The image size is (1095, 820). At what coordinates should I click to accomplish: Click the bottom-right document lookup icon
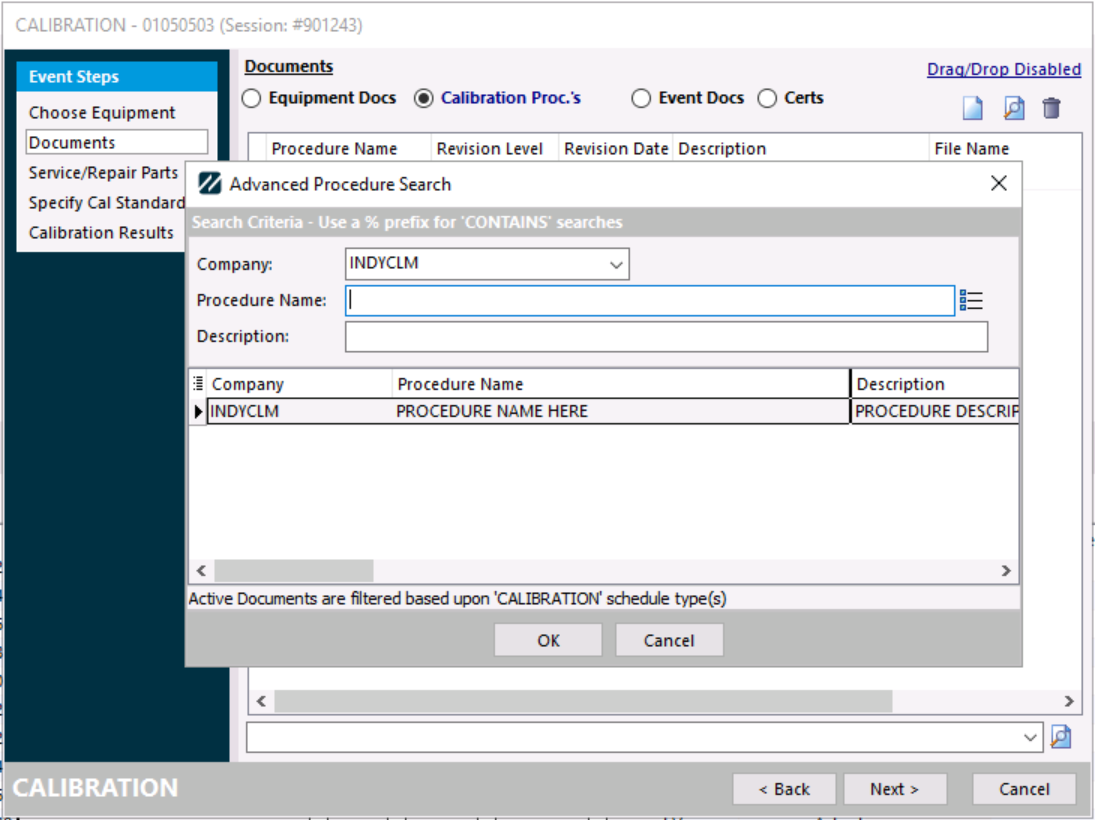pyautogui.click(x=1061, y=737)
